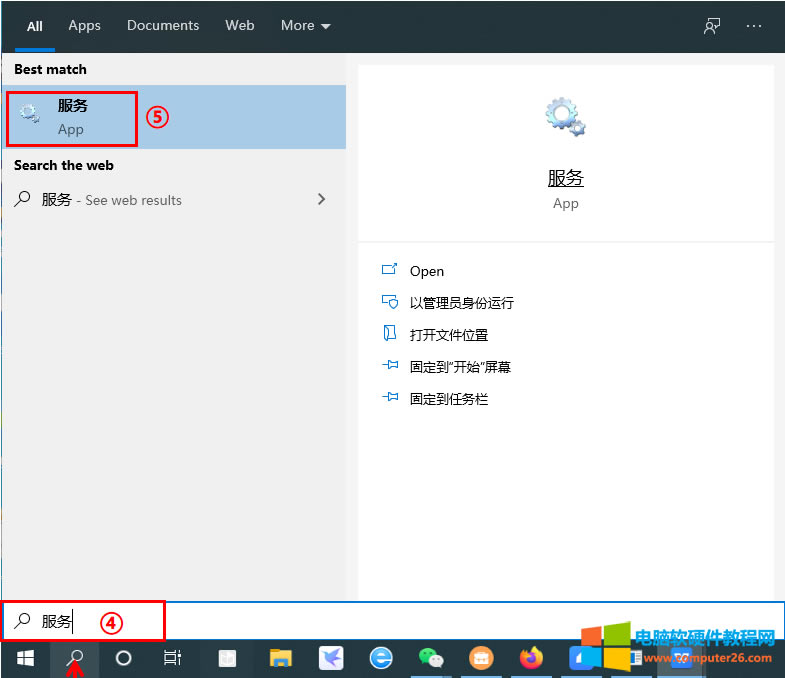Open Task View from the taskbar
This screenshot has width=785, height=678.
173,658
